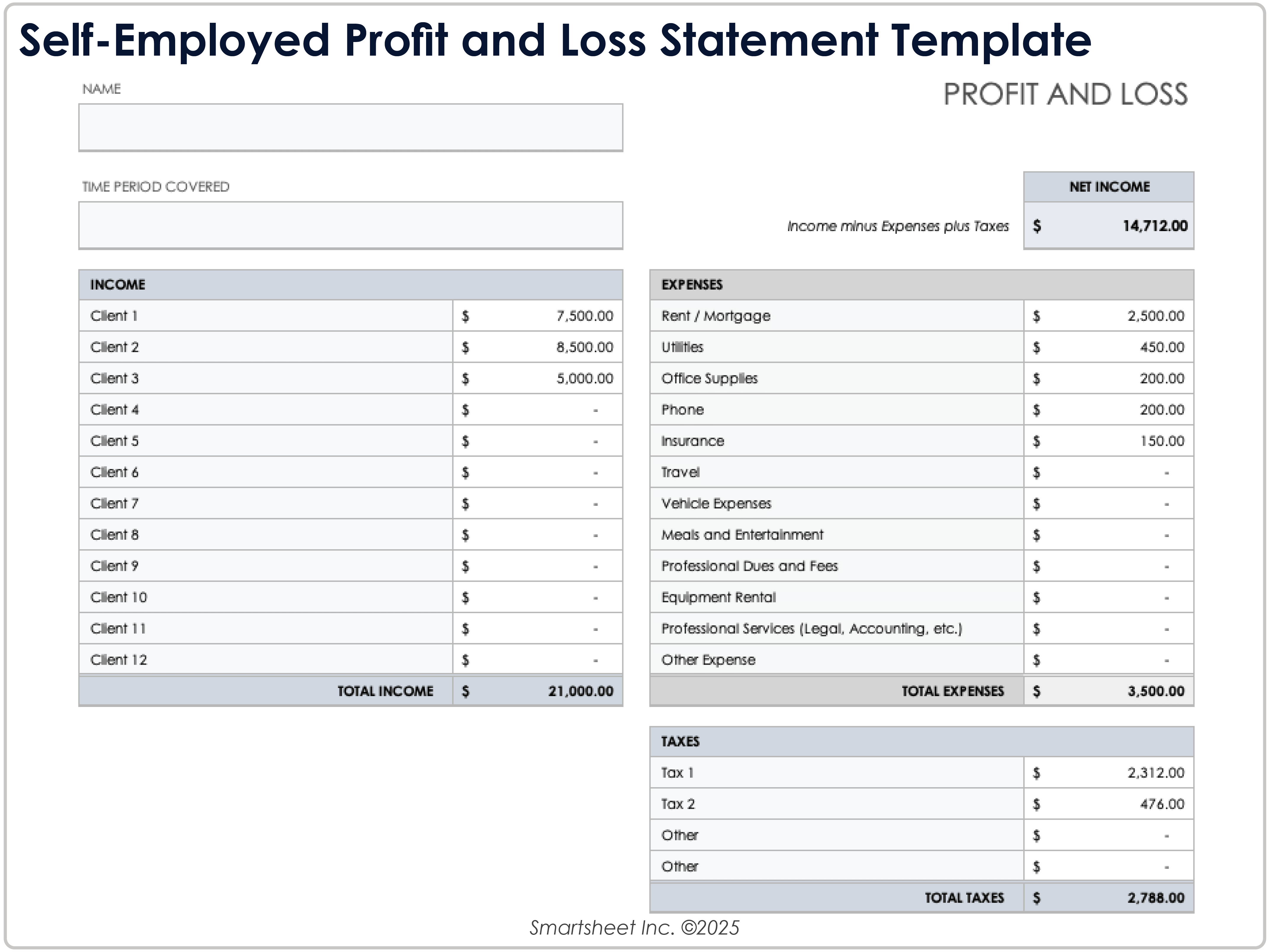
Task: Click the Rent / Mortgage amount 2,500.00
Action: click(1155, 316)
